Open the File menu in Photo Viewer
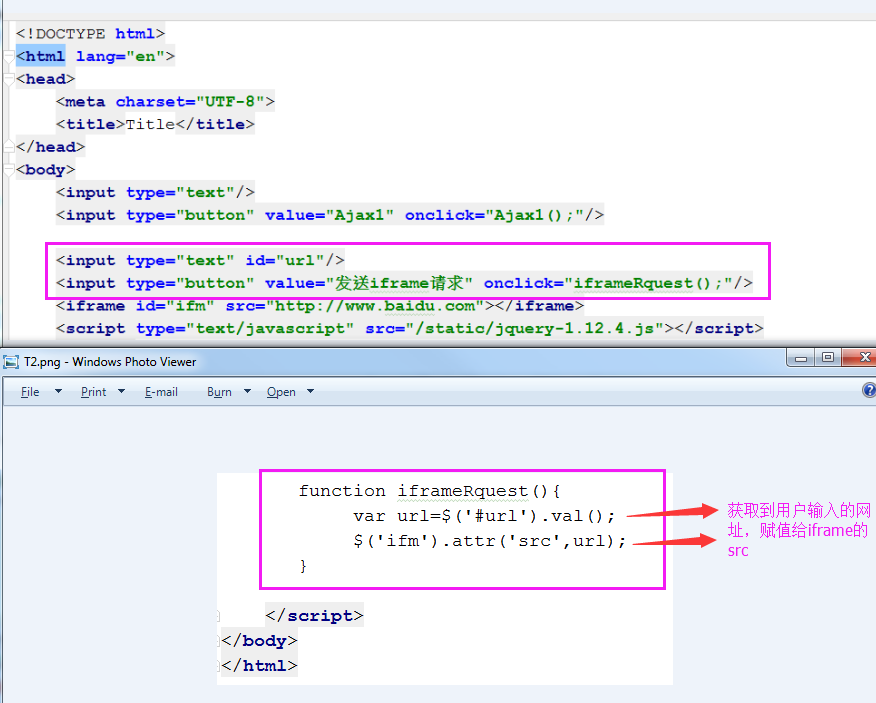Screen dimensions: 876x703 30,392
